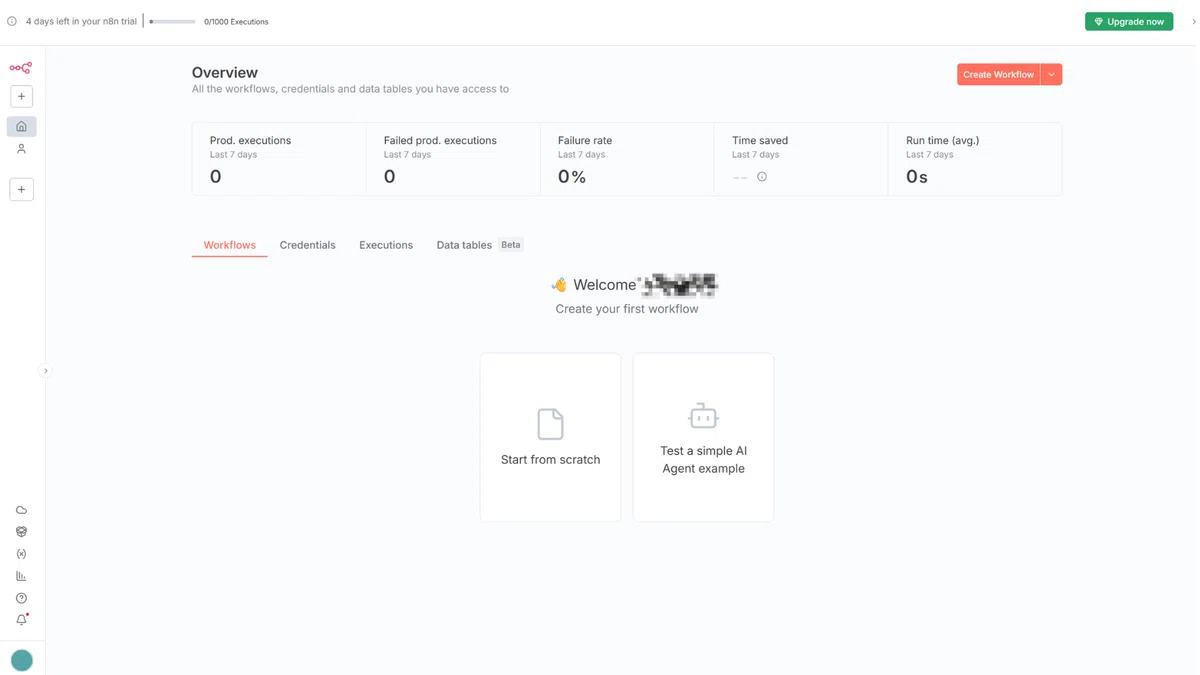Switch to the Workflows tab
This screenshot has width=1200, height=675.
click(230, 245)
